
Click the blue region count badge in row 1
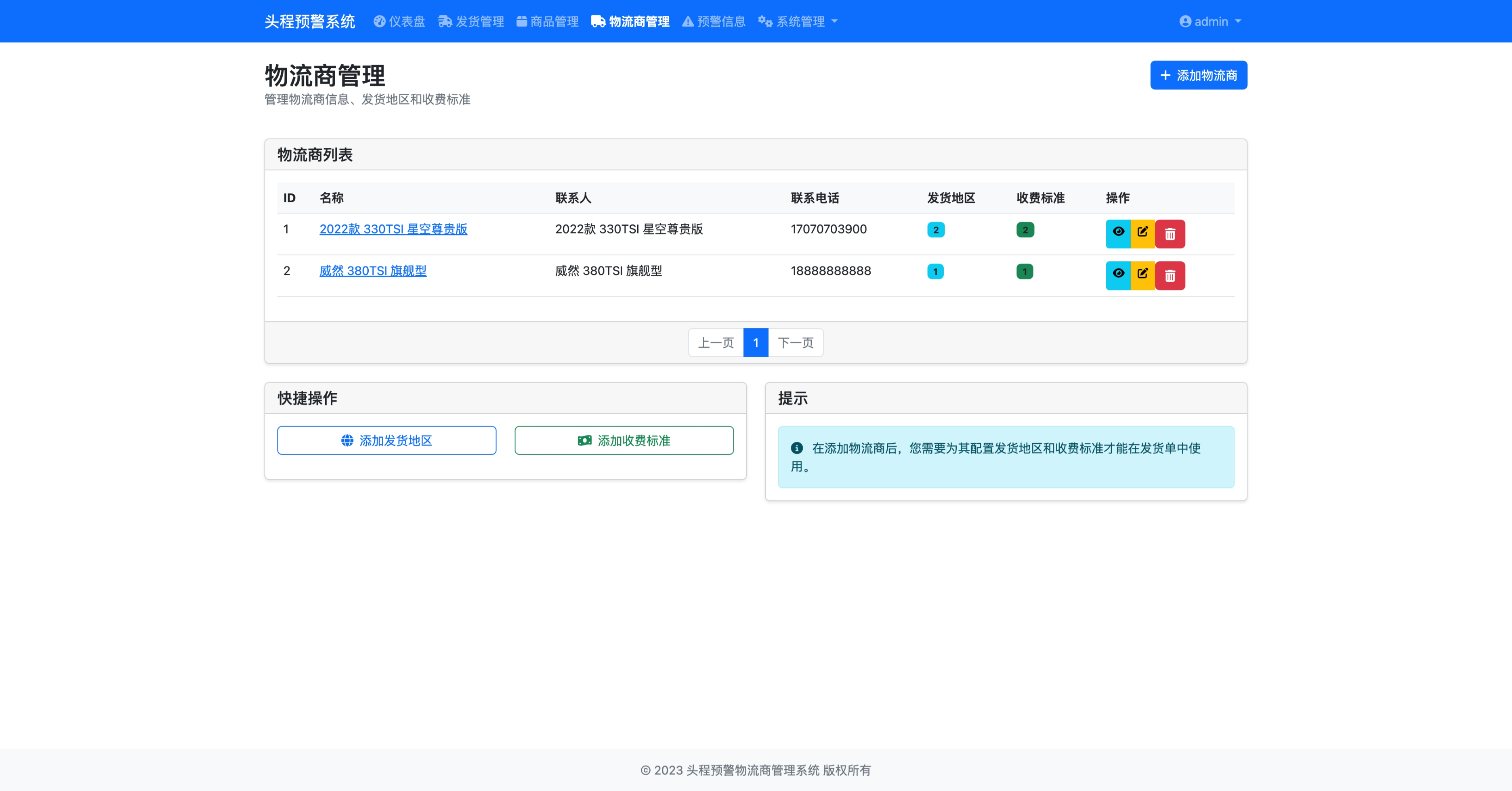point(936,230)
